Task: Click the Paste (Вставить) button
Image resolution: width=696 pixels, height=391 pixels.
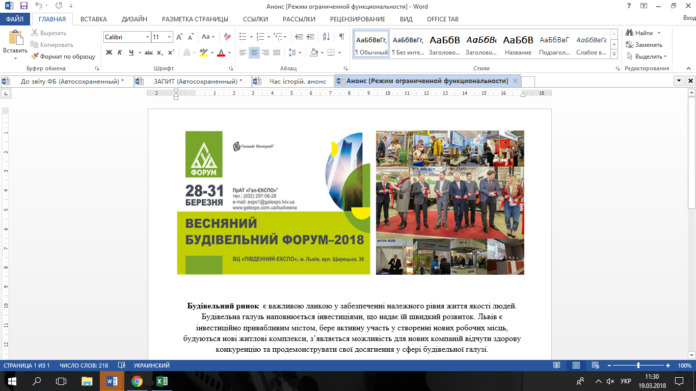Action: tap(15, 45)
